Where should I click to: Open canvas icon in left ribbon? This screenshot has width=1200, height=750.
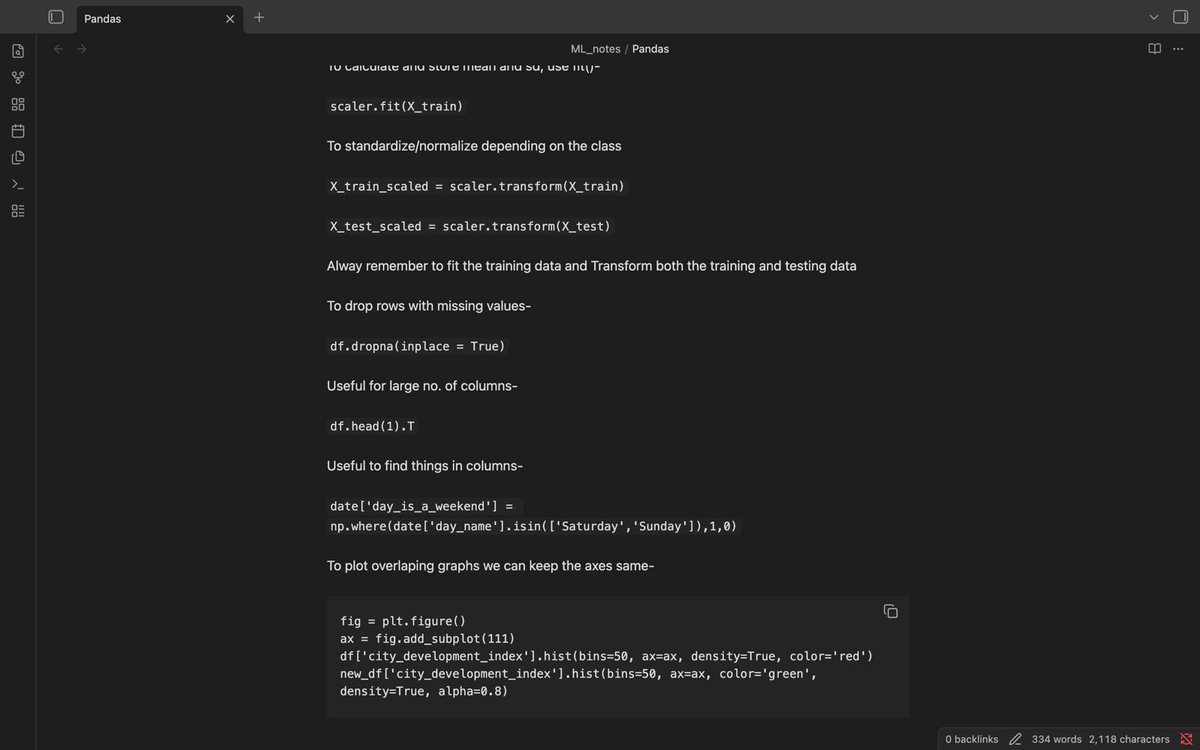point(18,104)
